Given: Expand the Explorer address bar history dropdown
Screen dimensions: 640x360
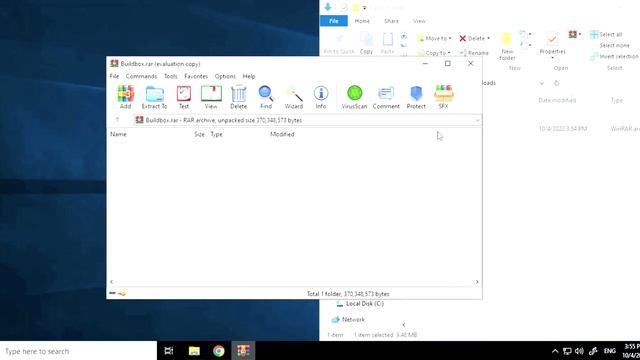Looking at the screenshot, I should pos(542,83).
